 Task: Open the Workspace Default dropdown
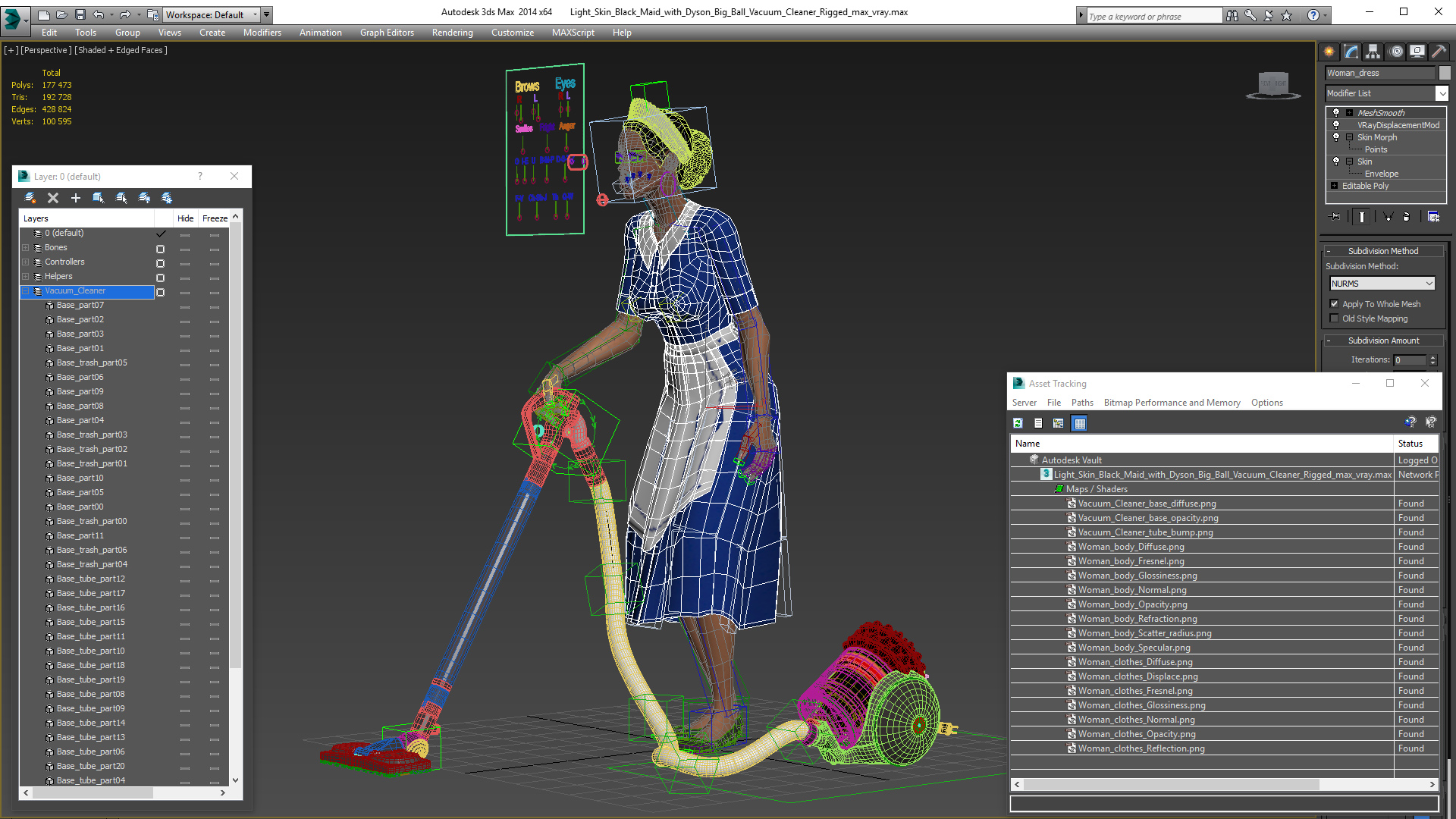pos(213,14)
